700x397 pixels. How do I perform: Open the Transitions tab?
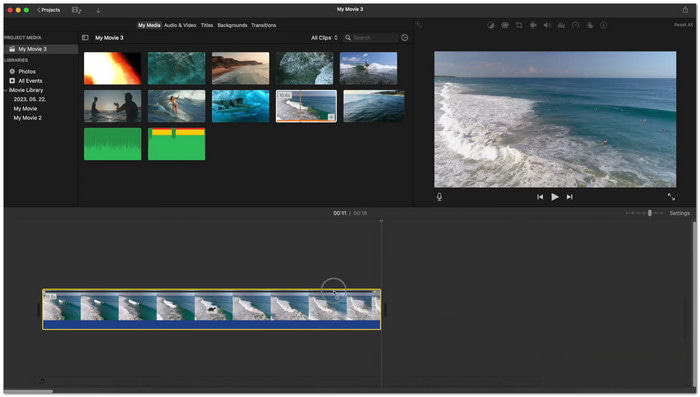pyautogui.click(x=263, y=25)
